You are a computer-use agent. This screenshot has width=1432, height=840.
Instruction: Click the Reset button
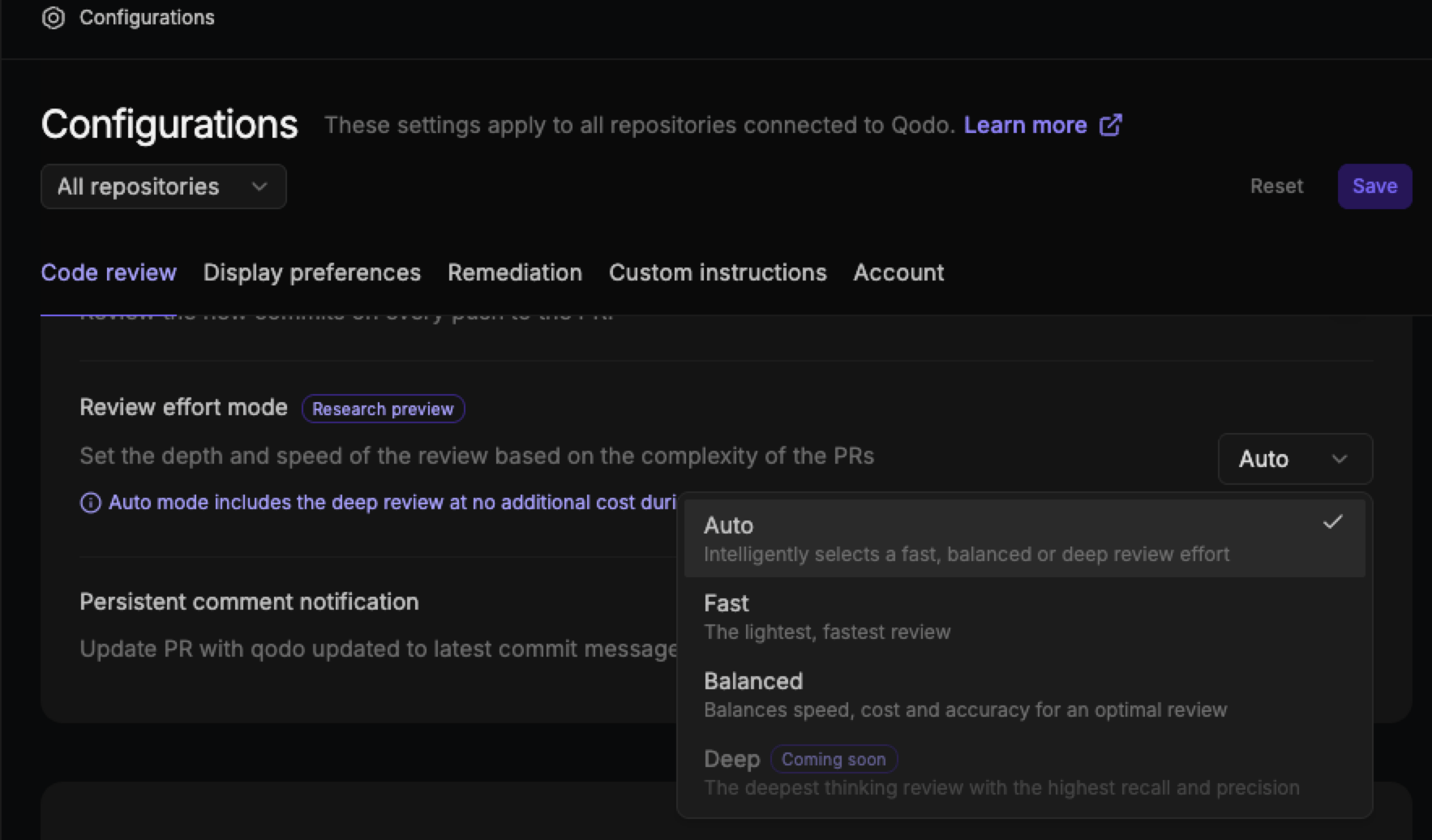(1276, 186)
